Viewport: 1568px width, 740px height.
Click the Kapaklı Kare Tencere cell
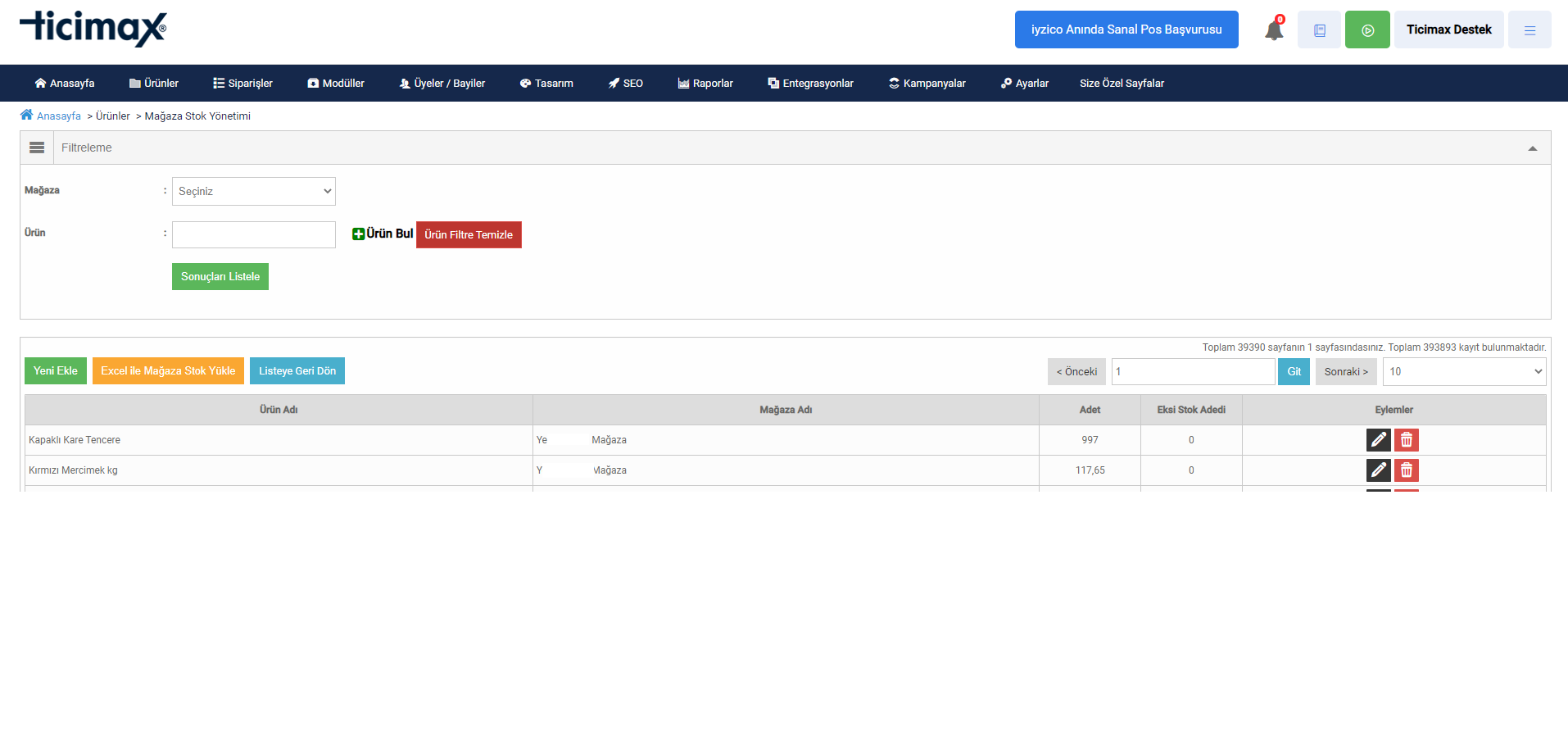click(x=279, y=440)
